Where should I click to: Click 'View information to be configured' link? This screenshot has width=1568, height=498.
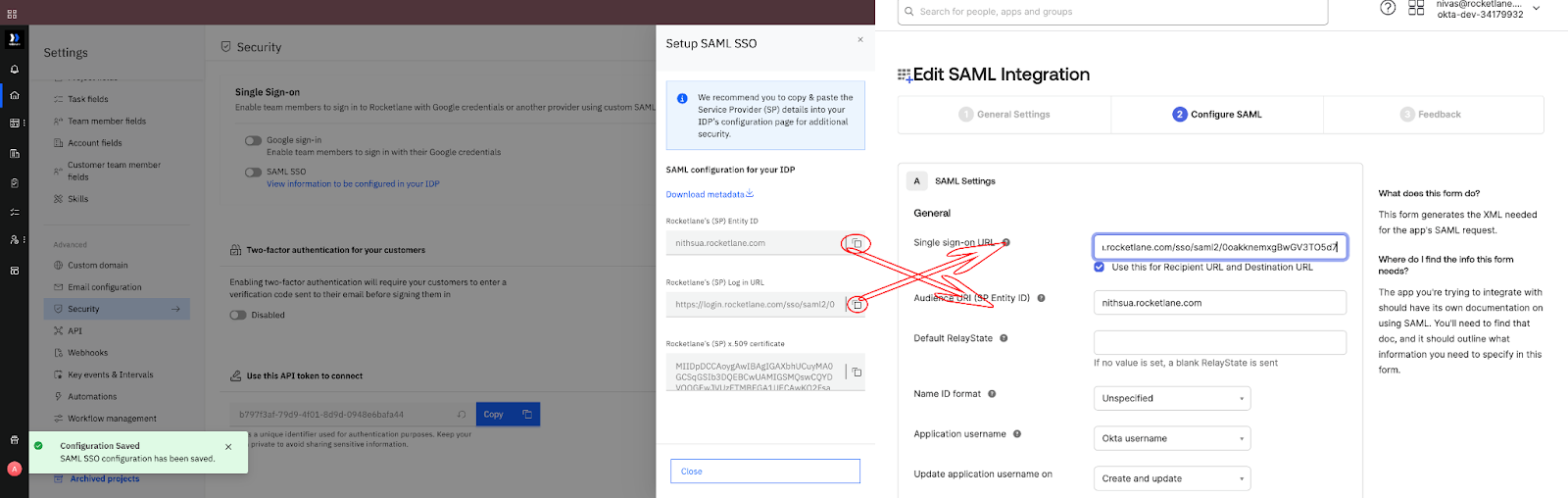pos(353,184)
